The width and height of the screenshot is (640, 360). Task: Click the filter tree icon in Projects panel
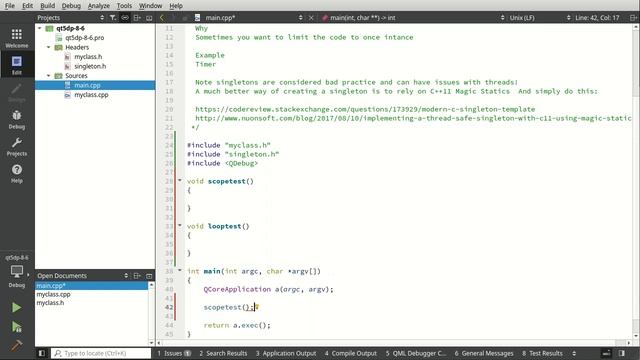113,18
